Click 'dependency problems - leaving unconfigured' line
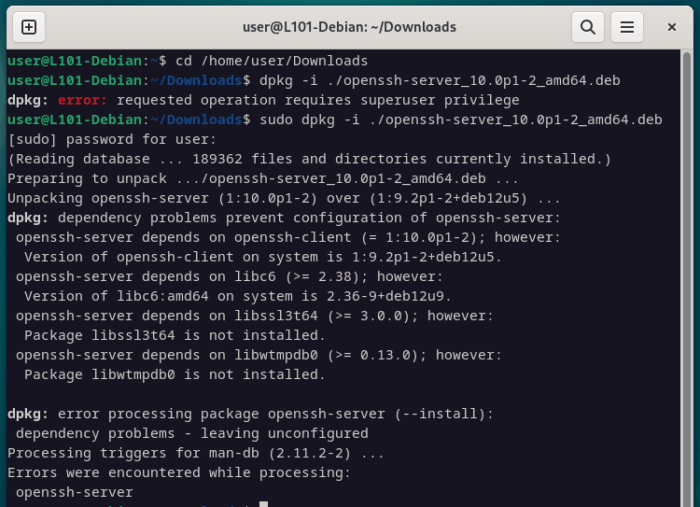The height and width of the screenshot is (507, 700). click(192, 434)
